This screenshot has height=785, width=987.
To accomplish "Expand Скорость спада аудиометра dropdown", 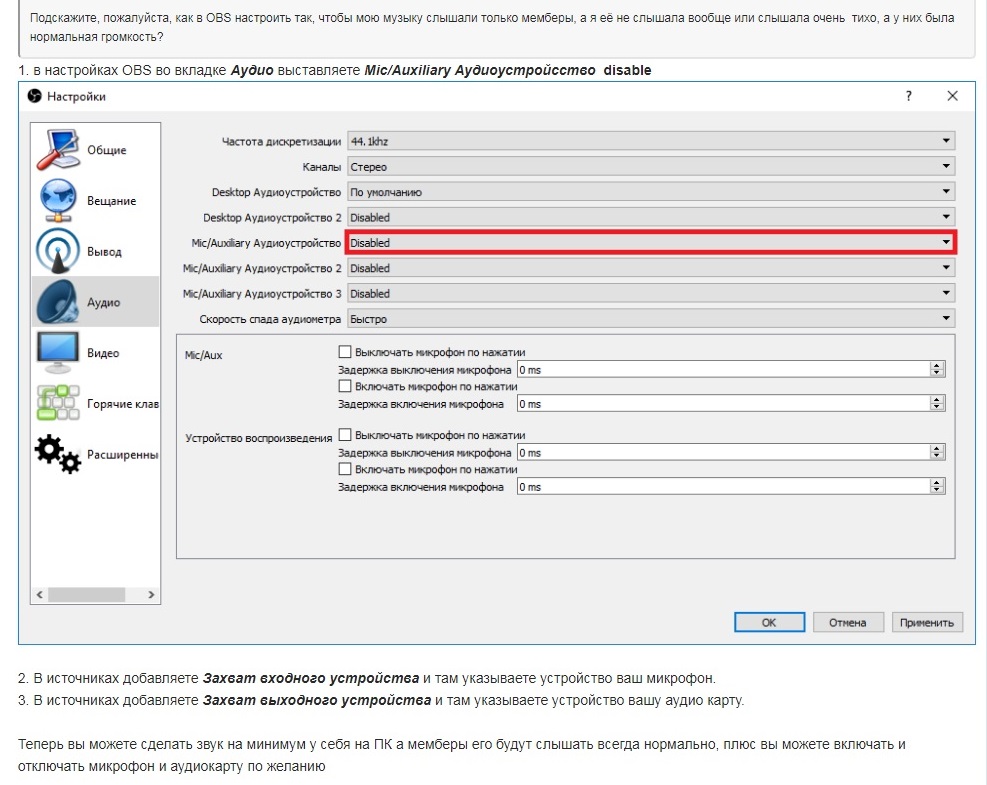I will (x=651, y=319).
